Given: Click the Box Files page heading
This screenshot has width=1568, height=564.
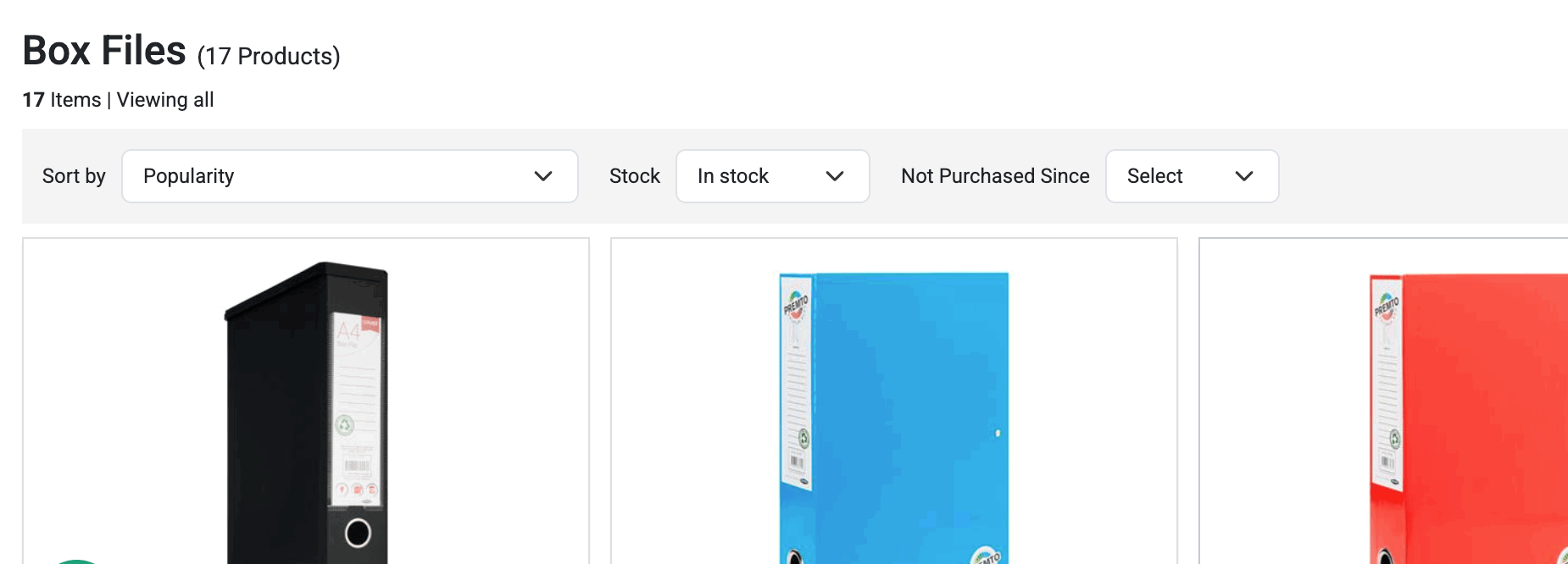Looking at the screenshot, I should 102,49.
